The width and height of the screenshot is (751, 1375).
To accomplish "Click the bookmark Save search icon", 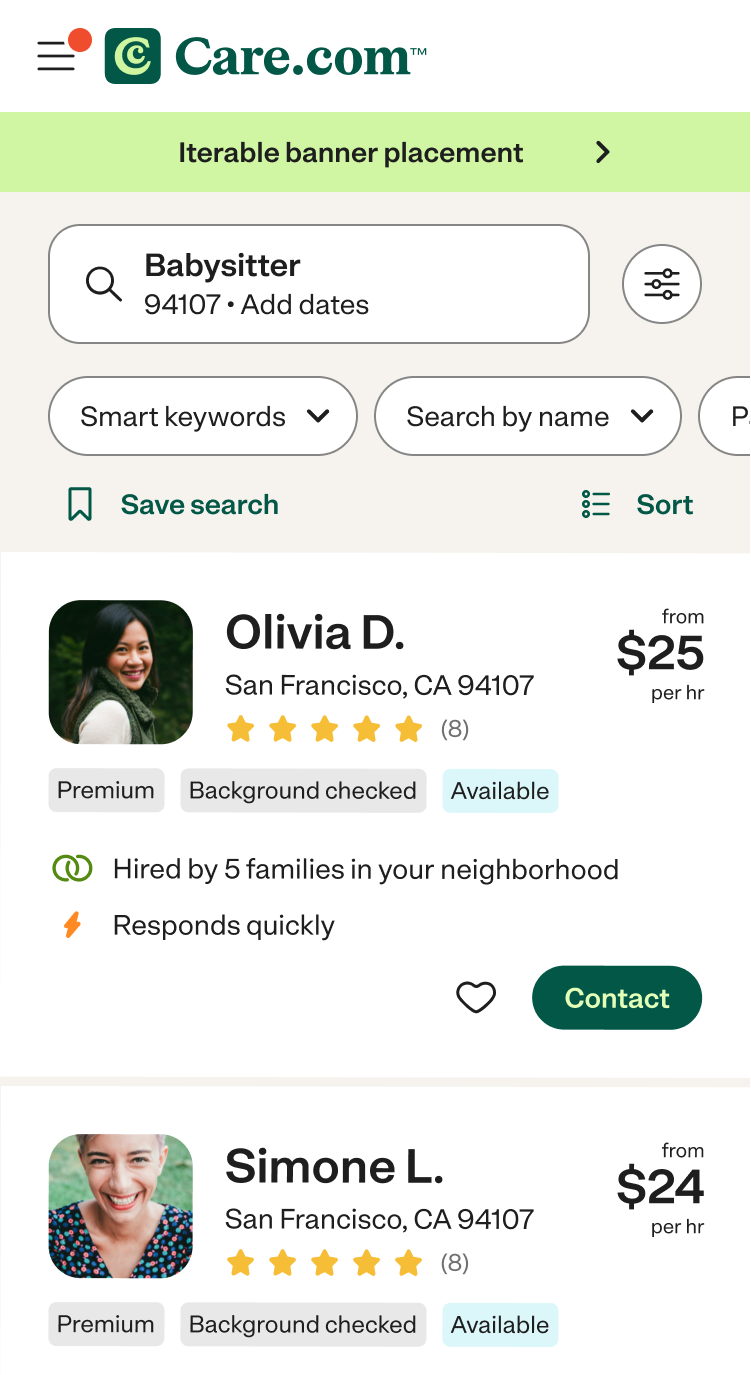I will 80,504.
